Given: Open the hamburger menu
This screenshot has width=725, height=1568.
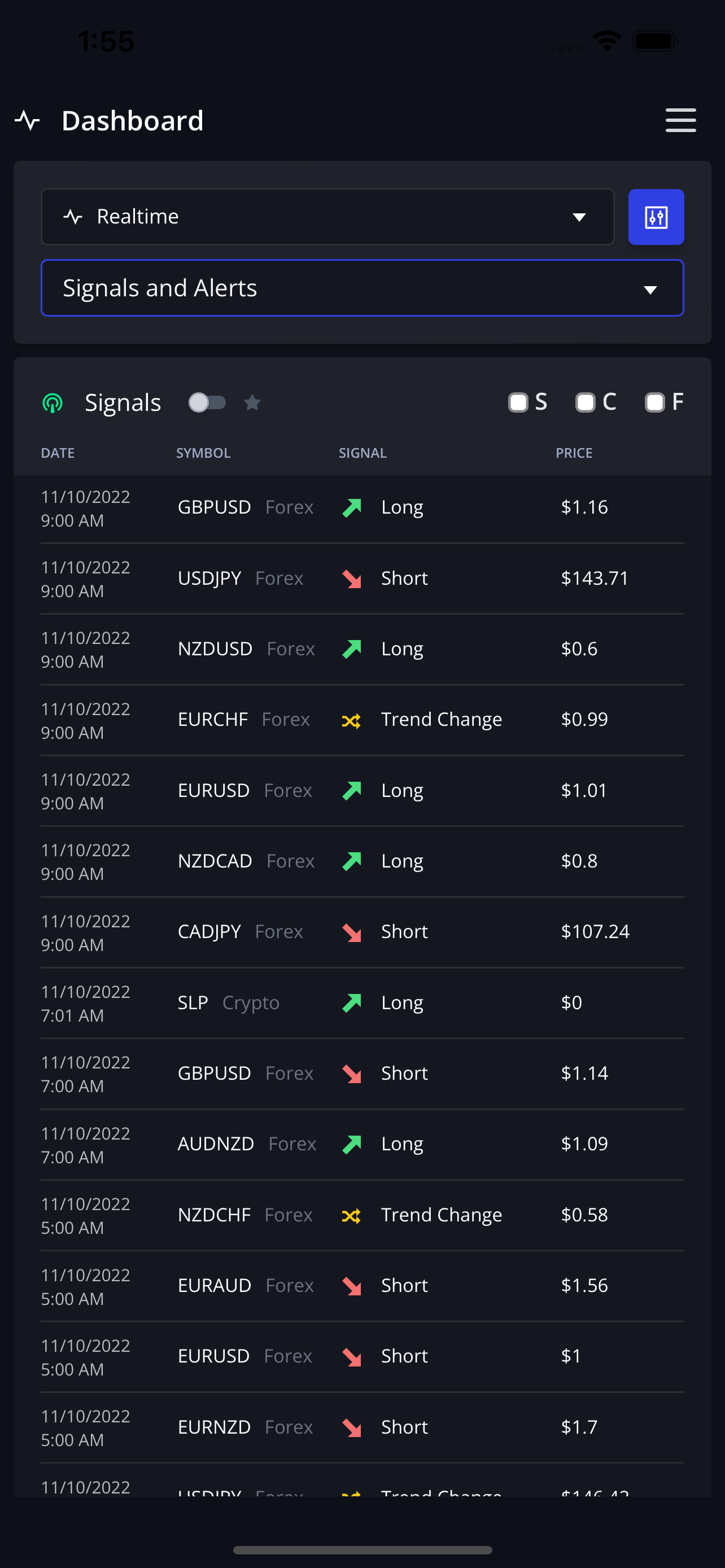Looking at the screenshot, I should coord(680,121).
